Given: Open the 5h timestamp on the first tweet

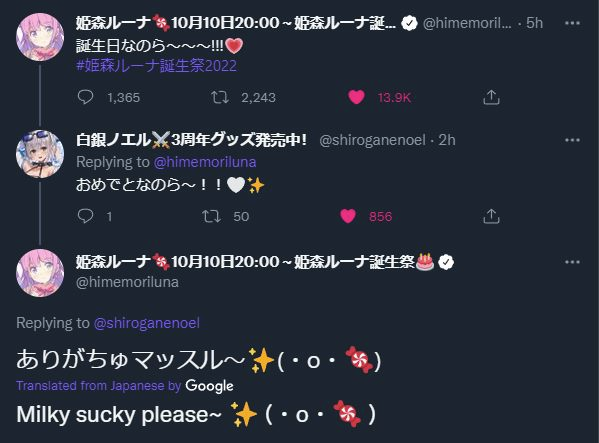Looking at the screenshot, I should pos(534,23).
